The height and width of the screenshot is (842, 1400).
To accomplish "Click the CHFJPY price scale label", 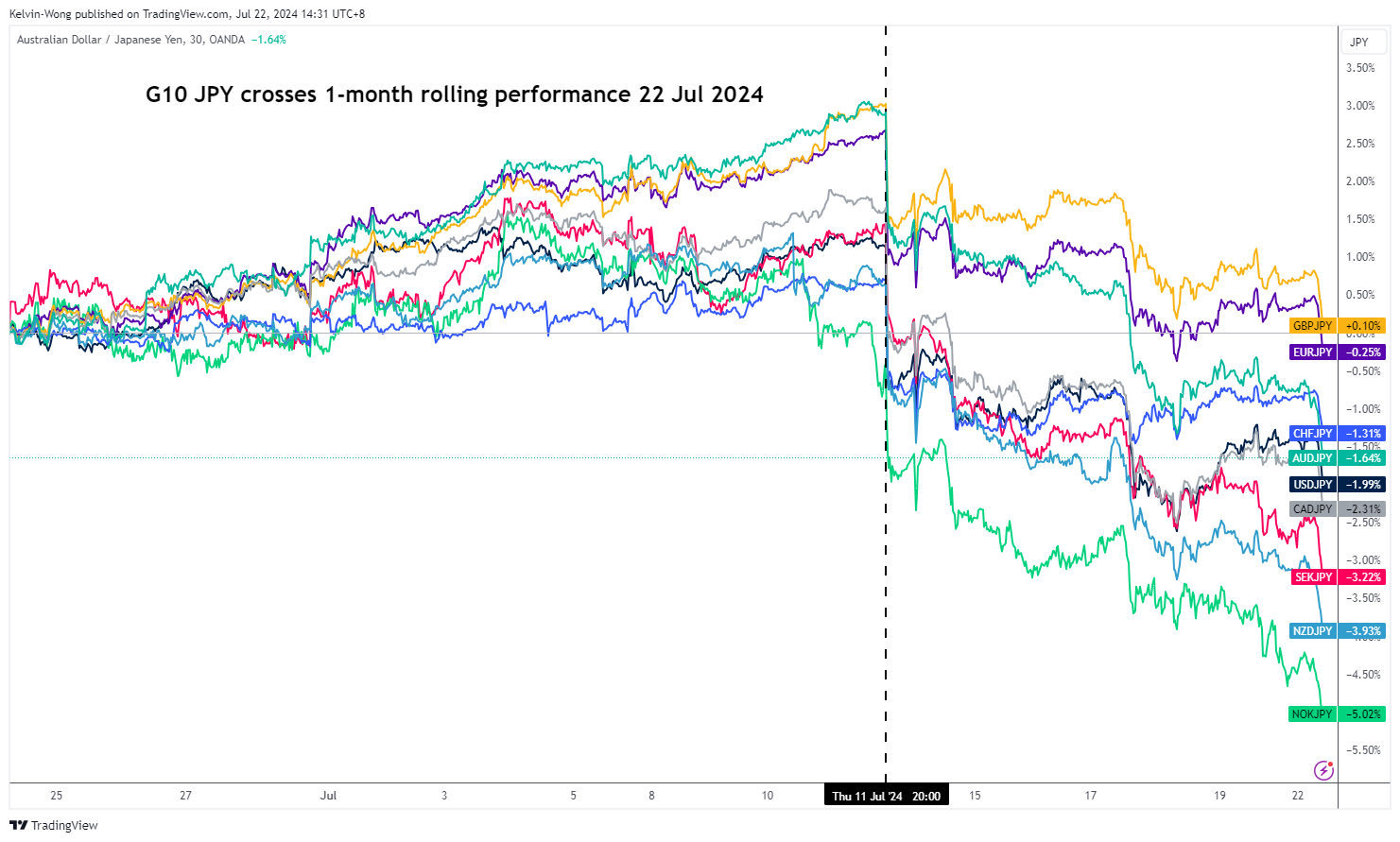I will click(1312, 434).
